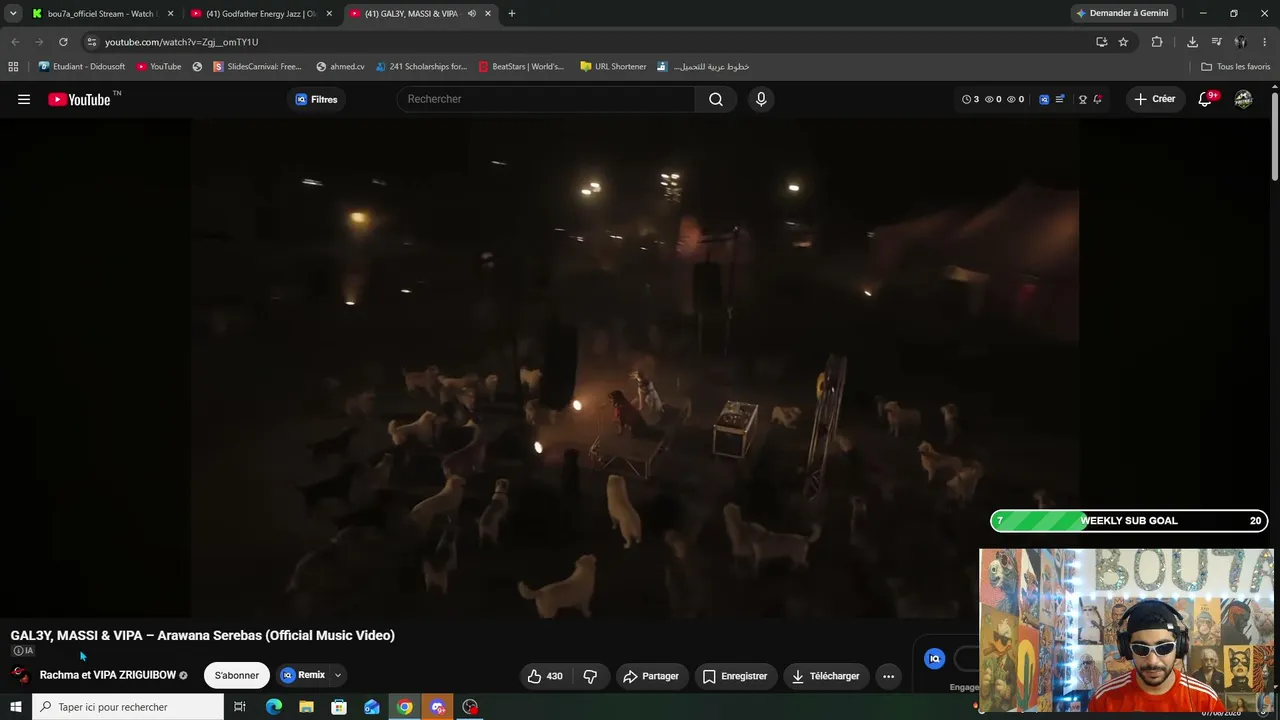Open 241 Scholarships bookmark
The height and width of the screenshot is (720, 1280).
[x=421, y=67]
